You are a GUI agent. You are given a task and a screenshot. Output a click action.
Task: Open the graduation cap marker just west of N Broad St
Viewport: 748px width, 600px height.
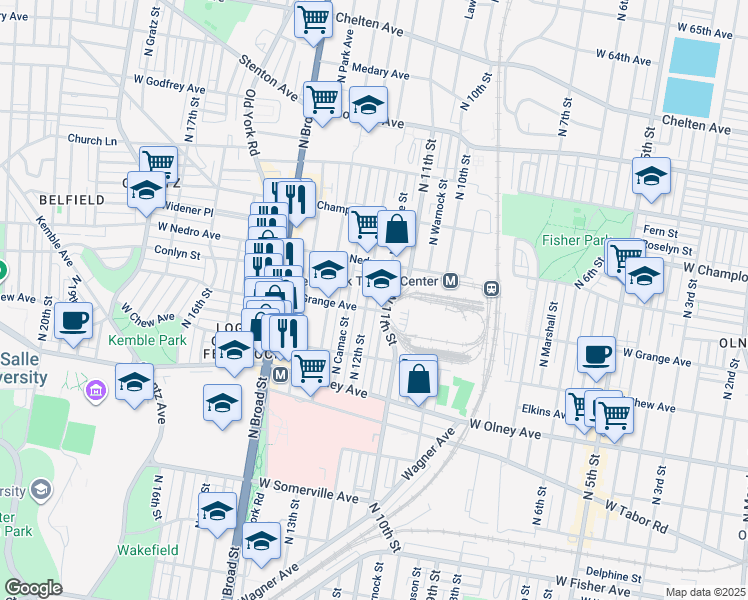tap(222, 406)
